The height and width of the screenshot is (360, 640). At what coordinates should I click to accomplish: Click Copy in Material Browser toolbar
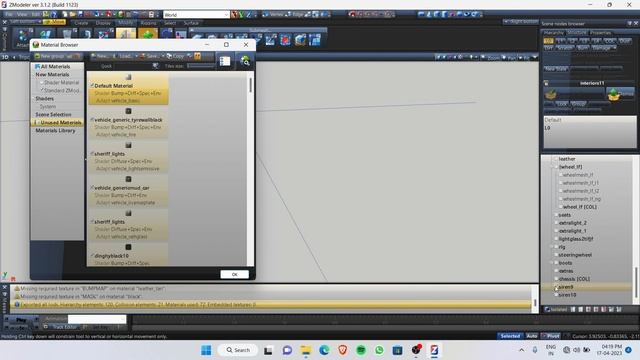(176, 56)
